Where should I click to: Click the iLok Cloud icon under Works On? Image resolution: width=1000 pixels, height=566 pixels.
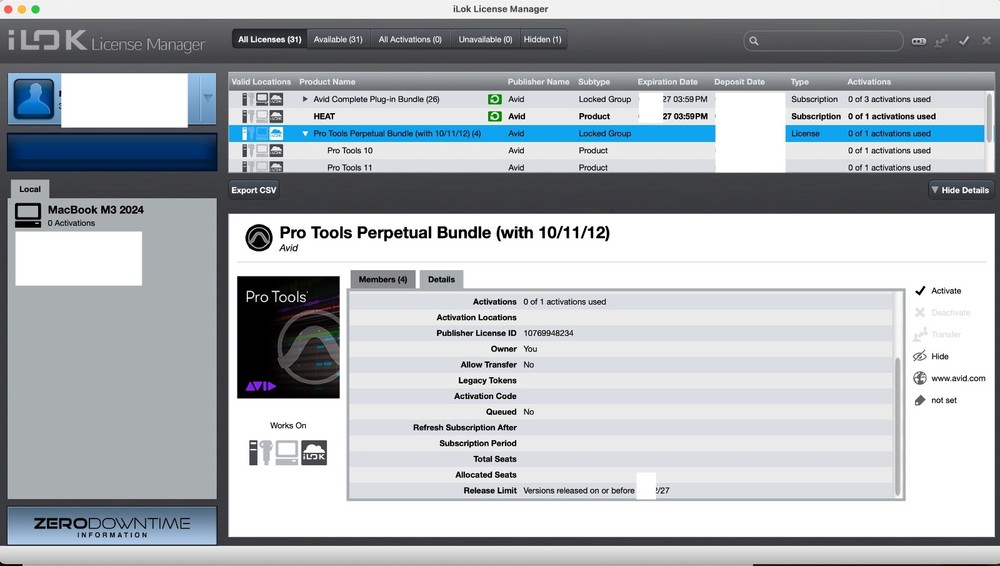tap(314, 452)
